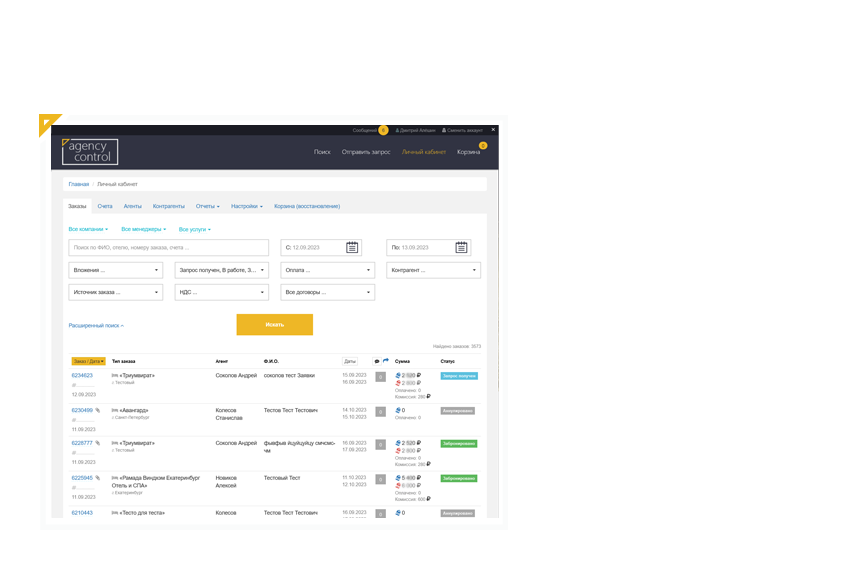The width and height of the screenshot is (860, 584).
Task: Go to Главная via the breadcrumb
Action: pyautogui.click(x=78, y=184)
